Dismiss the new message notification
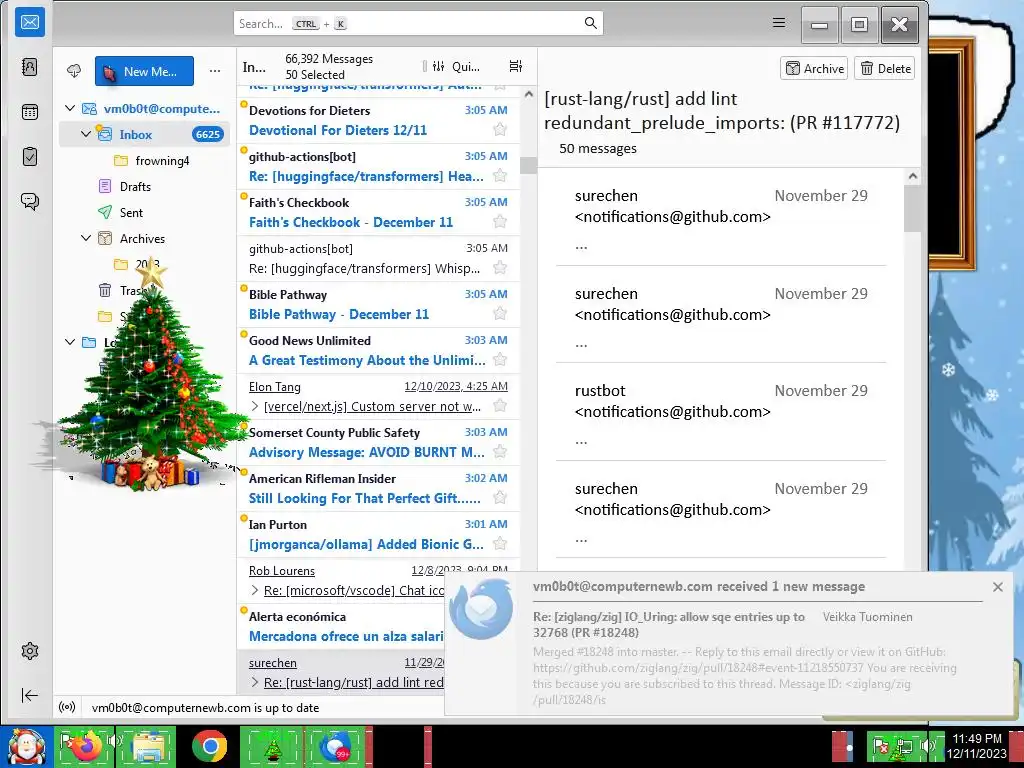 point(997,587)
